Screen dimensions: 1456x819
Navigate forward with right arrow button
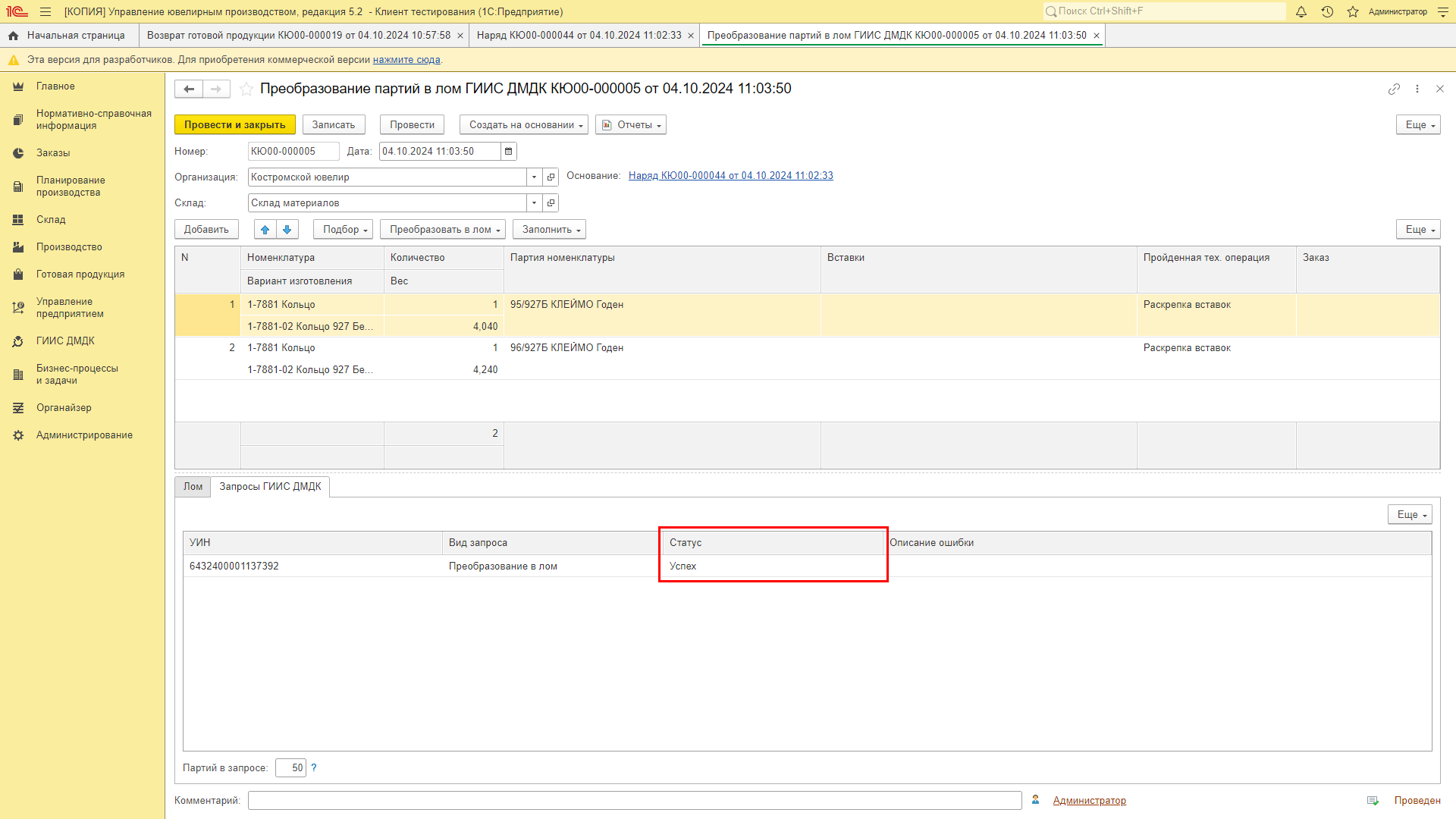[x=216, y=89]
